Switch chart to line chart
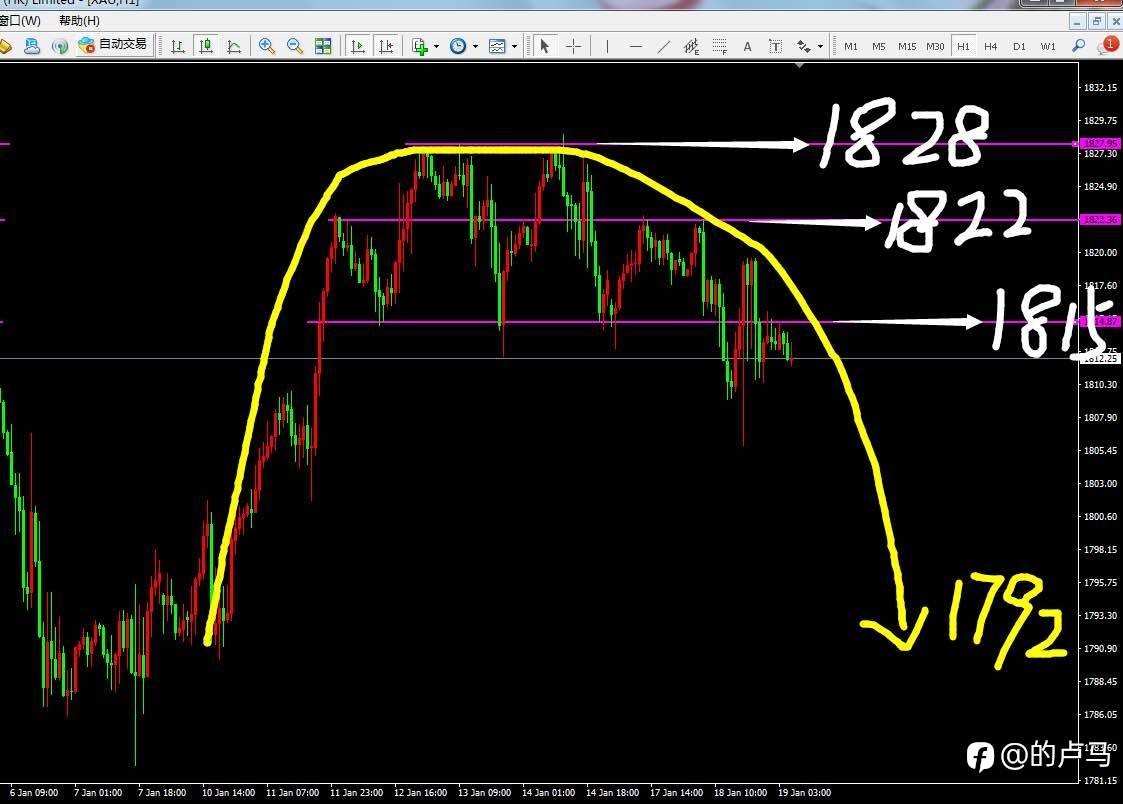Image resolution: width=1123 pixels, height=804 pixels. 234,47
